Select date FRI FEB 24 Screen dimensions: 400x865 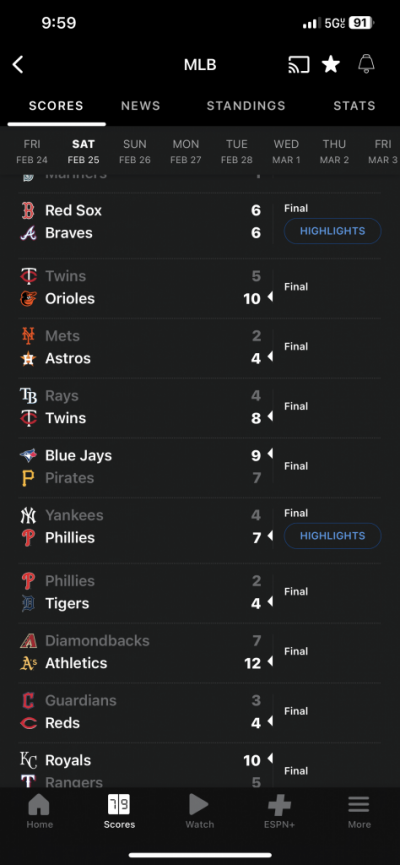(32, 152)
